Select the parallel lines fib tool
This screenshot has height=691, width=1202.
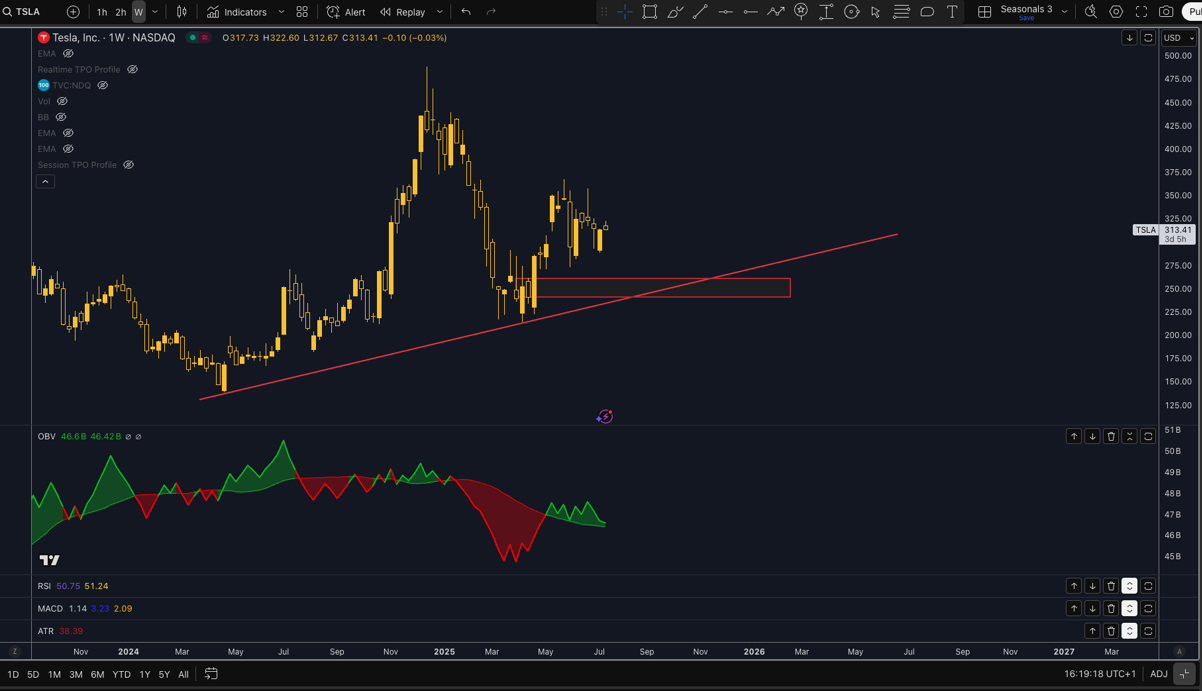pos(901,12)
